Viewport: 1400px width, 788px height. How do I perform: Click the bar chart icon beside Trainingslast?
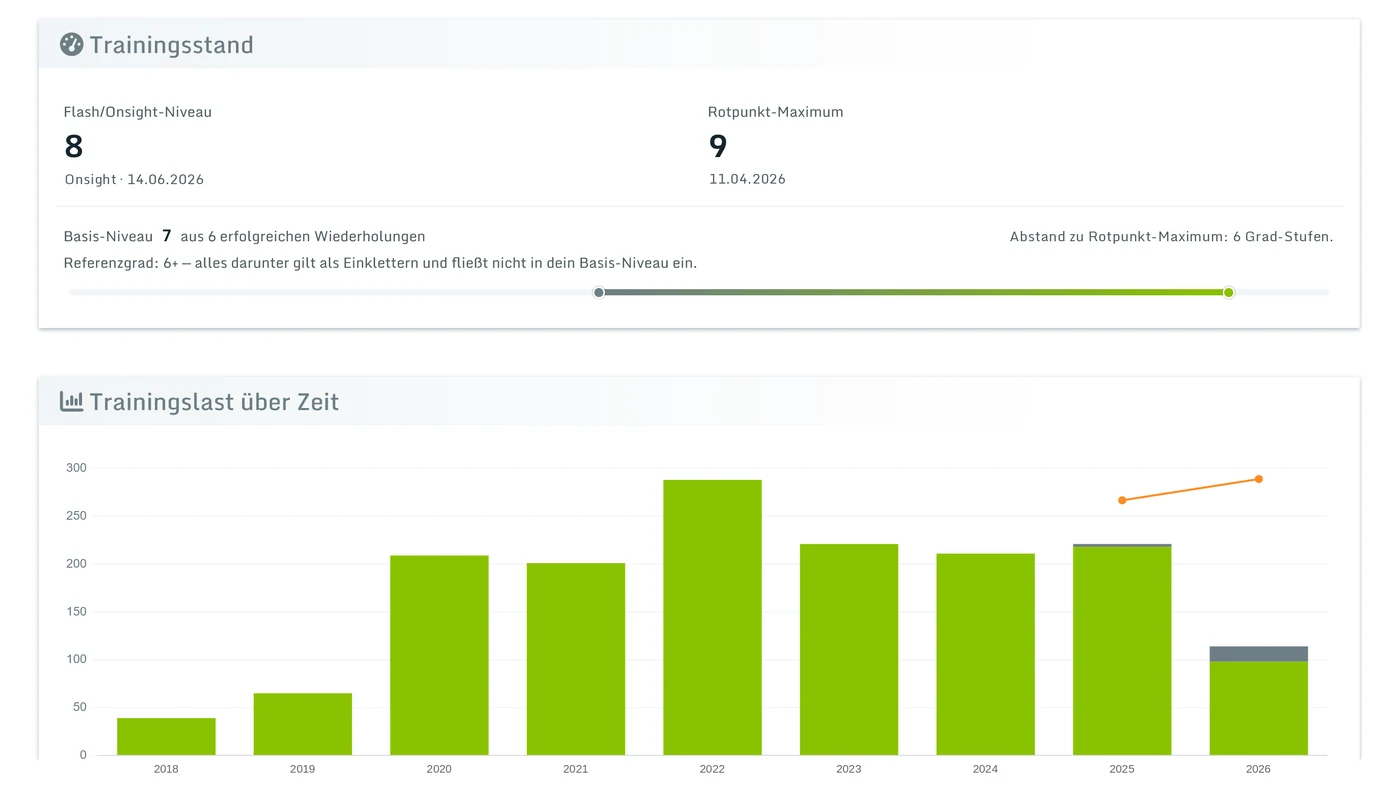point(71,401)
